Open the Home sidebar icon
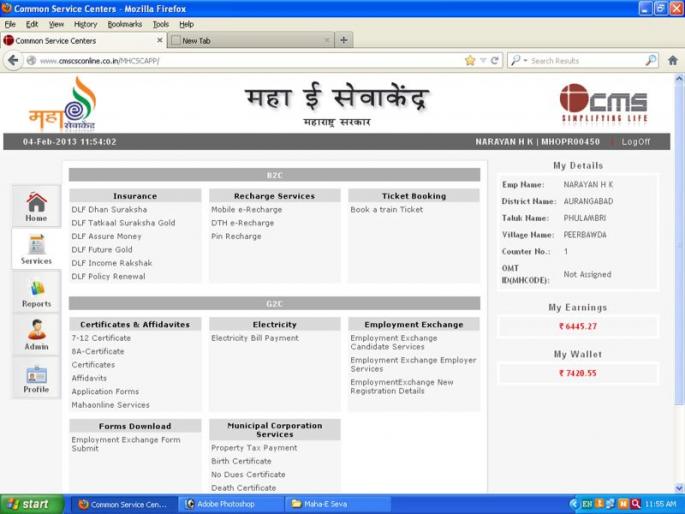The image size is (685, 514). point(36,206)
